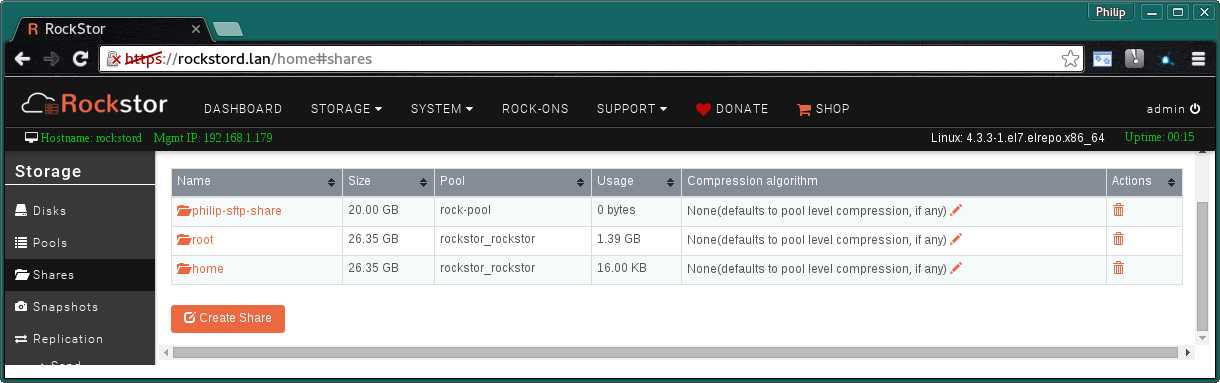Click the rock-pool cell
Image resolution: width=1220 pixels, height=383 pixels.
point(512,211)
